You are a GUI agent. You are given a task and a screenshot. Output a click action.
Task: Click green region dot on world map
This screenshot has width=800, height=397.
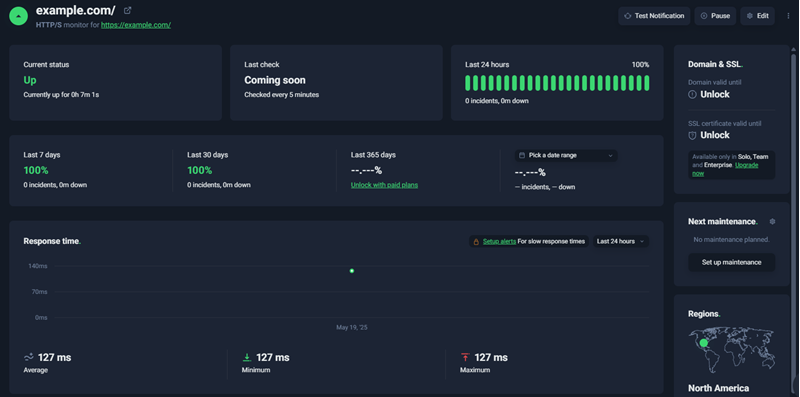704,343
